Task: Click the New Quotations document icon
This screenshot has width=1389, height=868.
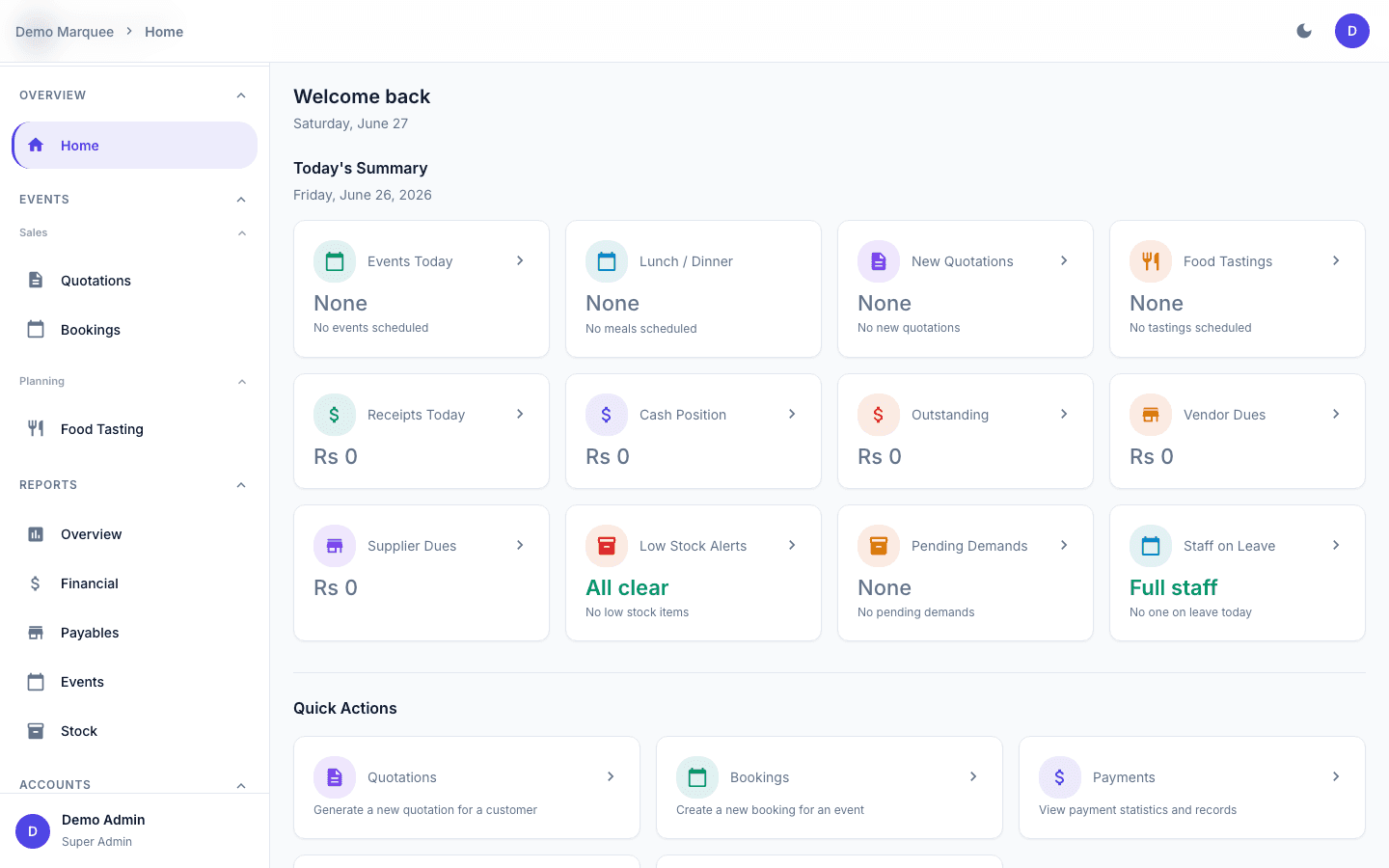Action: (879, 261)
